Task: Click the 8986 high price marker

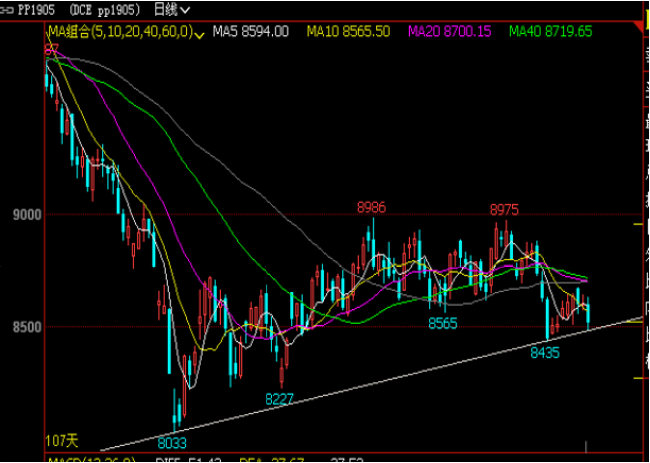Action: click(371, 207)
